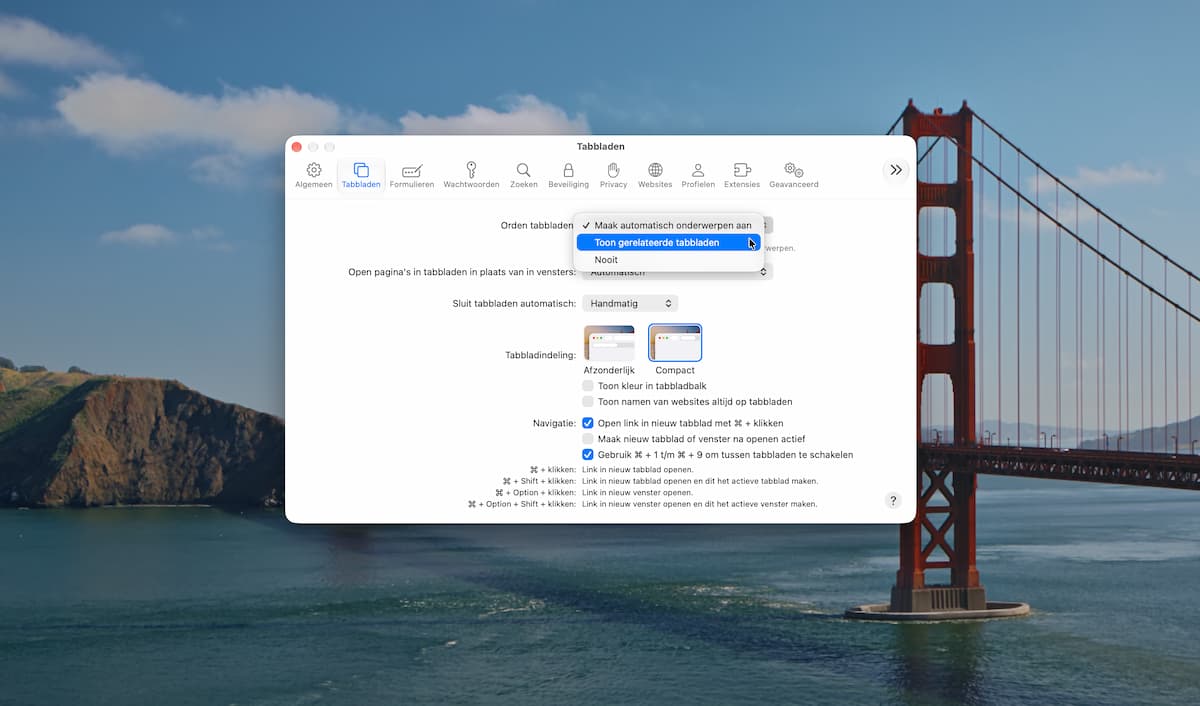Pick 'Nooit' from the popup menu
The width and height of the screenshot is (1200, 706).
669,260
